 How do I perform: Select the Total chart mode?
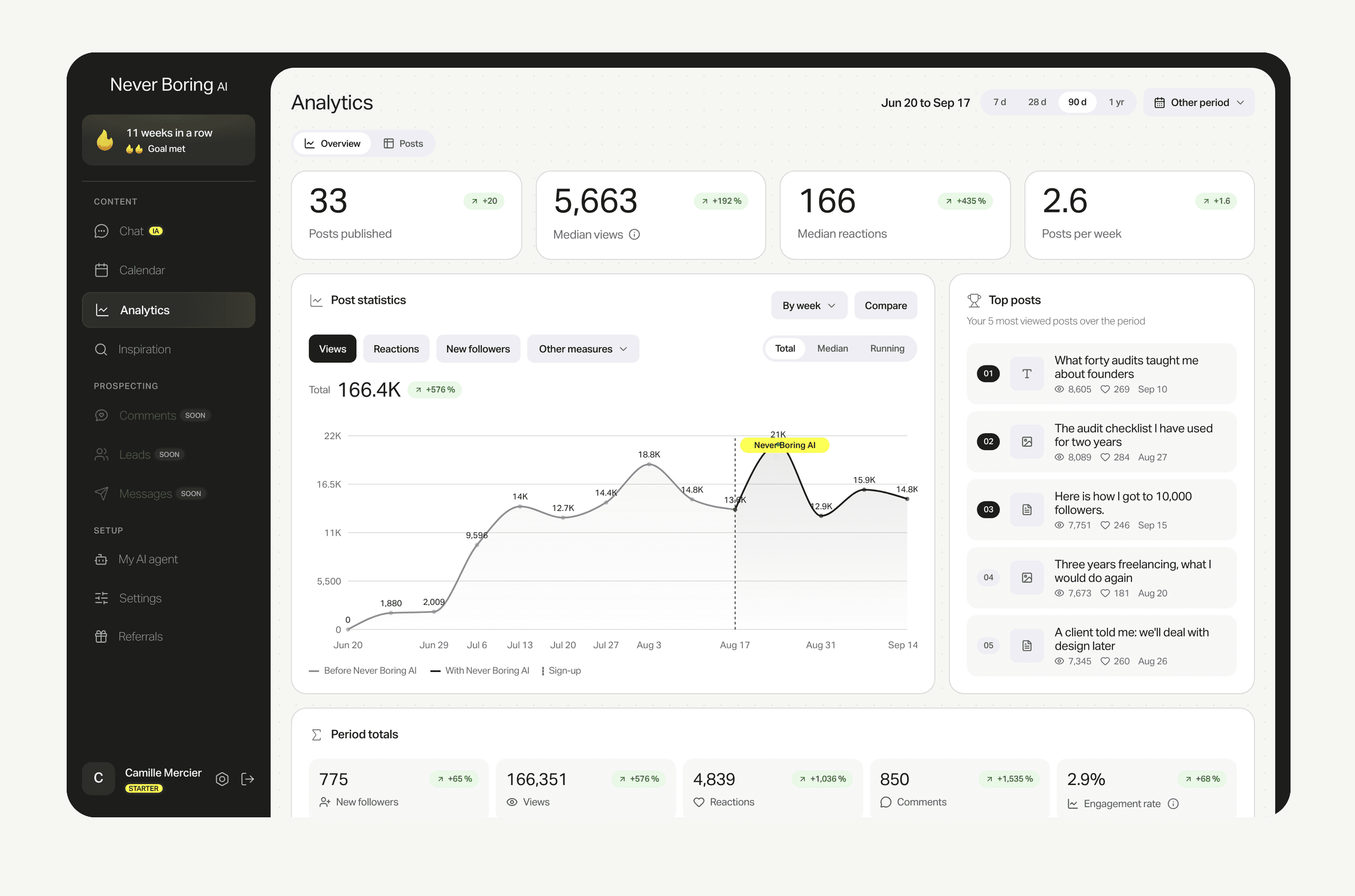(785, 349)
